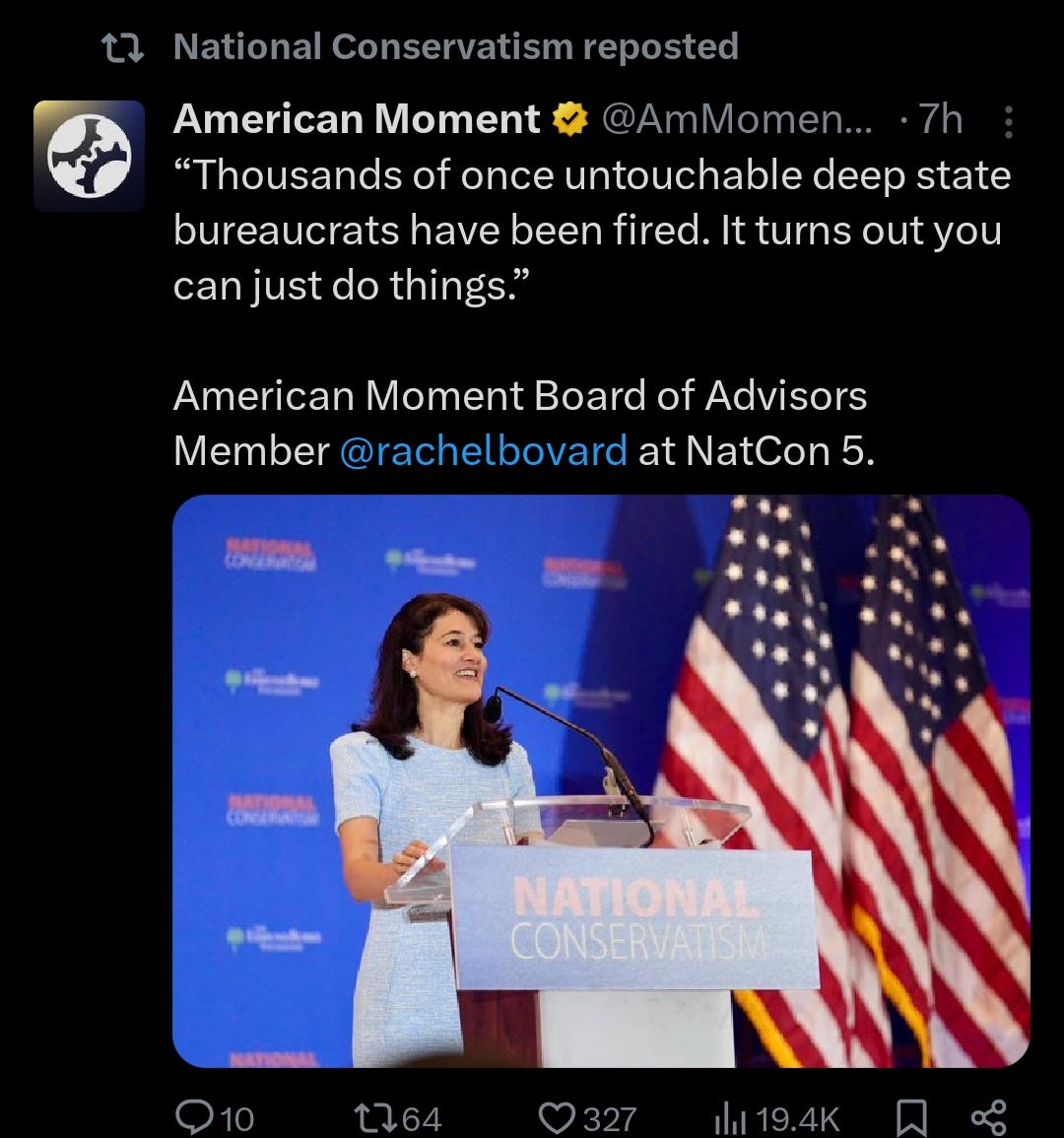
Task: Open the American Moment globe avatar
Action: (90, 156)
